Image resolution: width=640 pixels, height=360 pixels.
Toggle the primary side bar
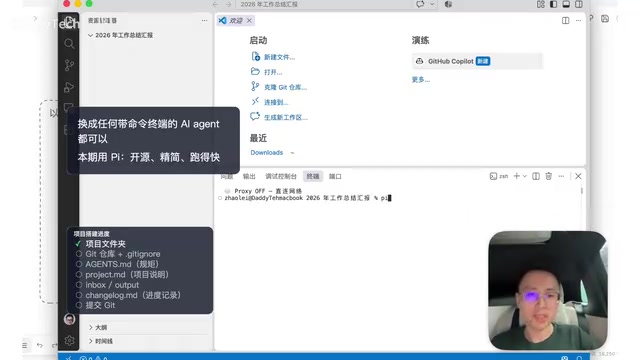click(553, 4)
